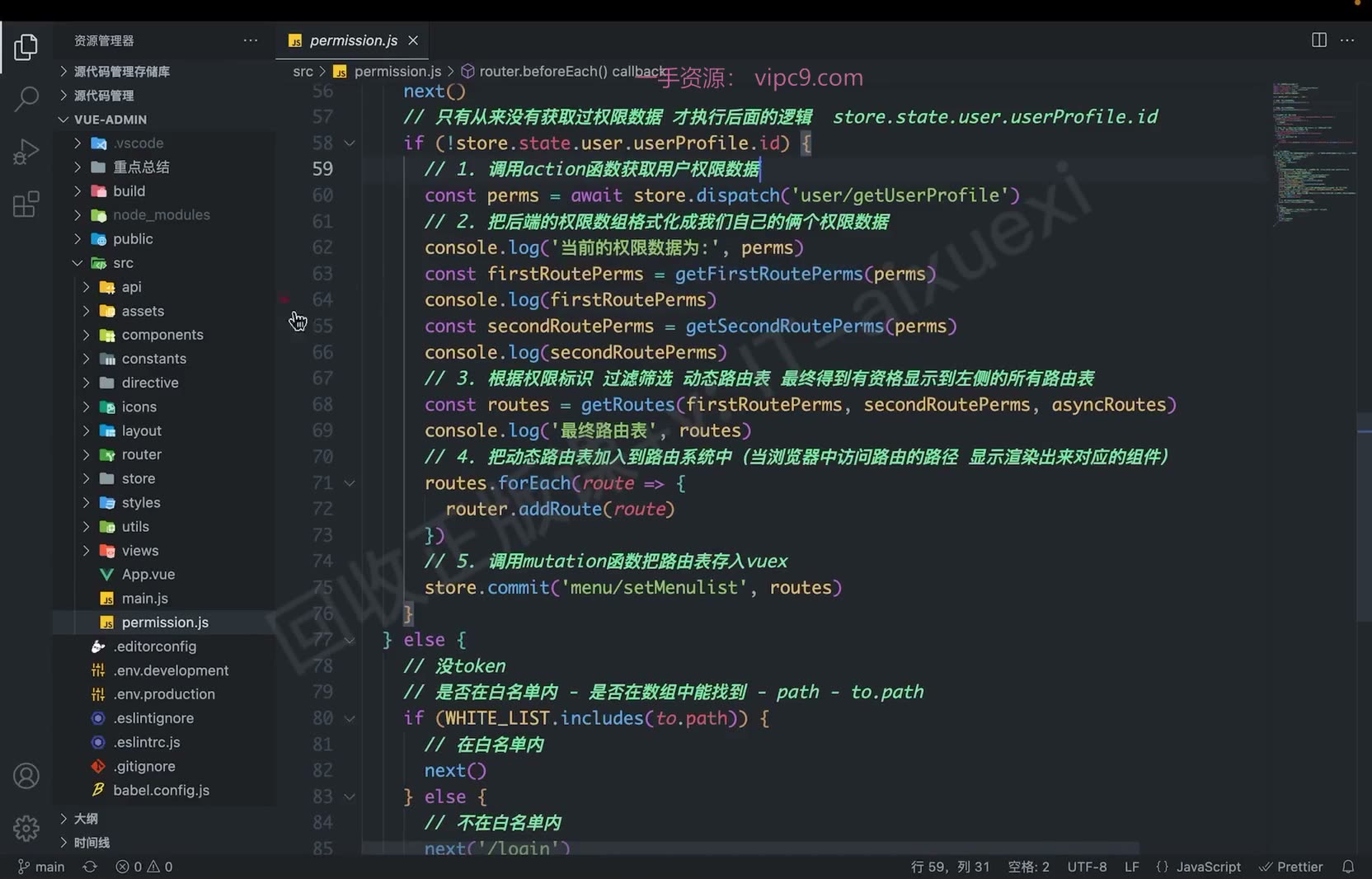This screenshot has height=879, width=1372.
Task: Click the synchronize changes icon in status bar
Action: tap(90, 867)
